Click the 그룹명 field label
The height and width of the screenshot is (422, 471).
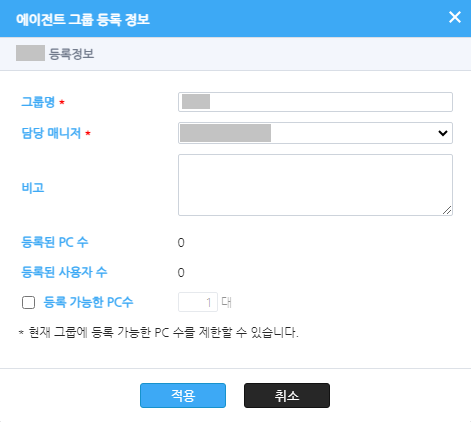pos(38,102)
